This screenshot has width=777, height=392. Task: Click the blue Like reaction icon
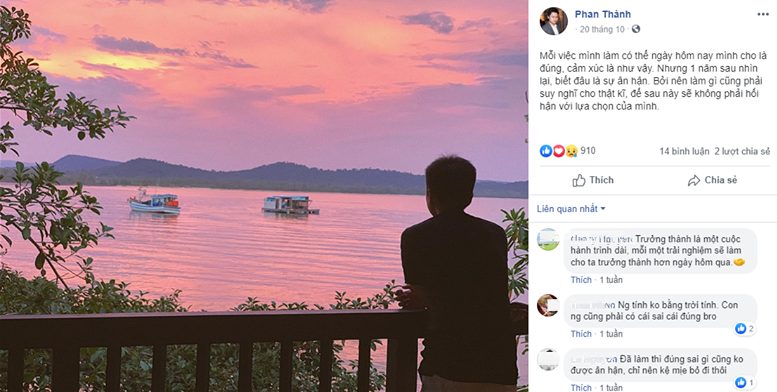[x=546, y=151]
